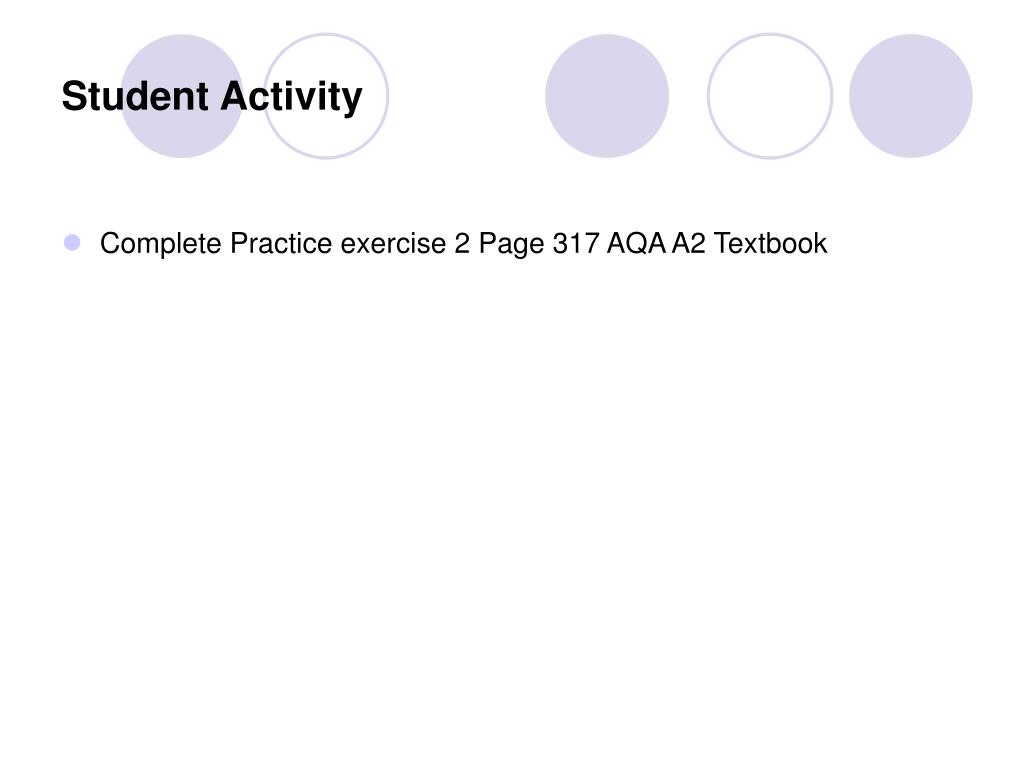Viewport: 1024px width, 768px height.
Task: Click the page number 317
Action: (x=576, y=244)
